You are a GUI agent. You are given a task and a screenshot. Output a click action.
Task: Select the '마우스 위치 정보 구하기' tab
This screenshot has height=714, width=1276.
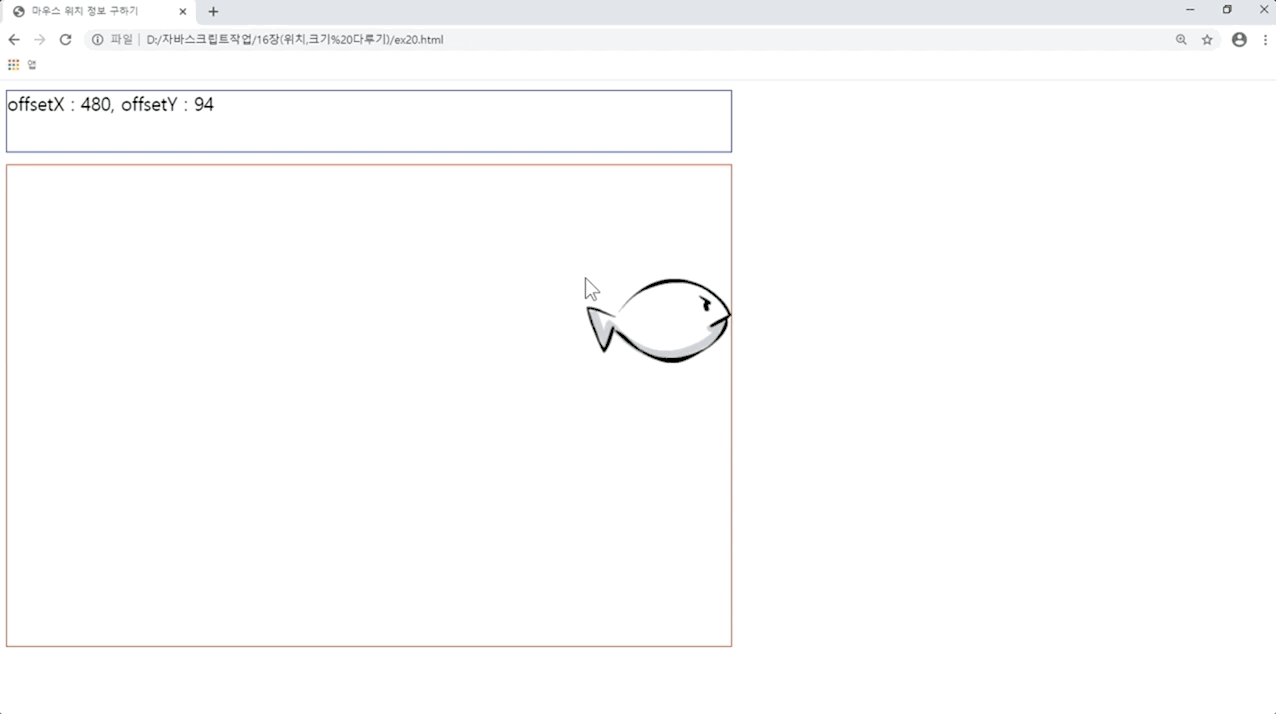coord(99,12)
